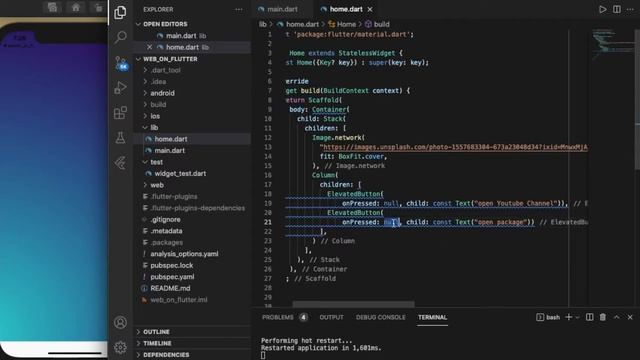Open editor more actions ellipsis
This screenshot has height=360, width=640.
point(630,9)
